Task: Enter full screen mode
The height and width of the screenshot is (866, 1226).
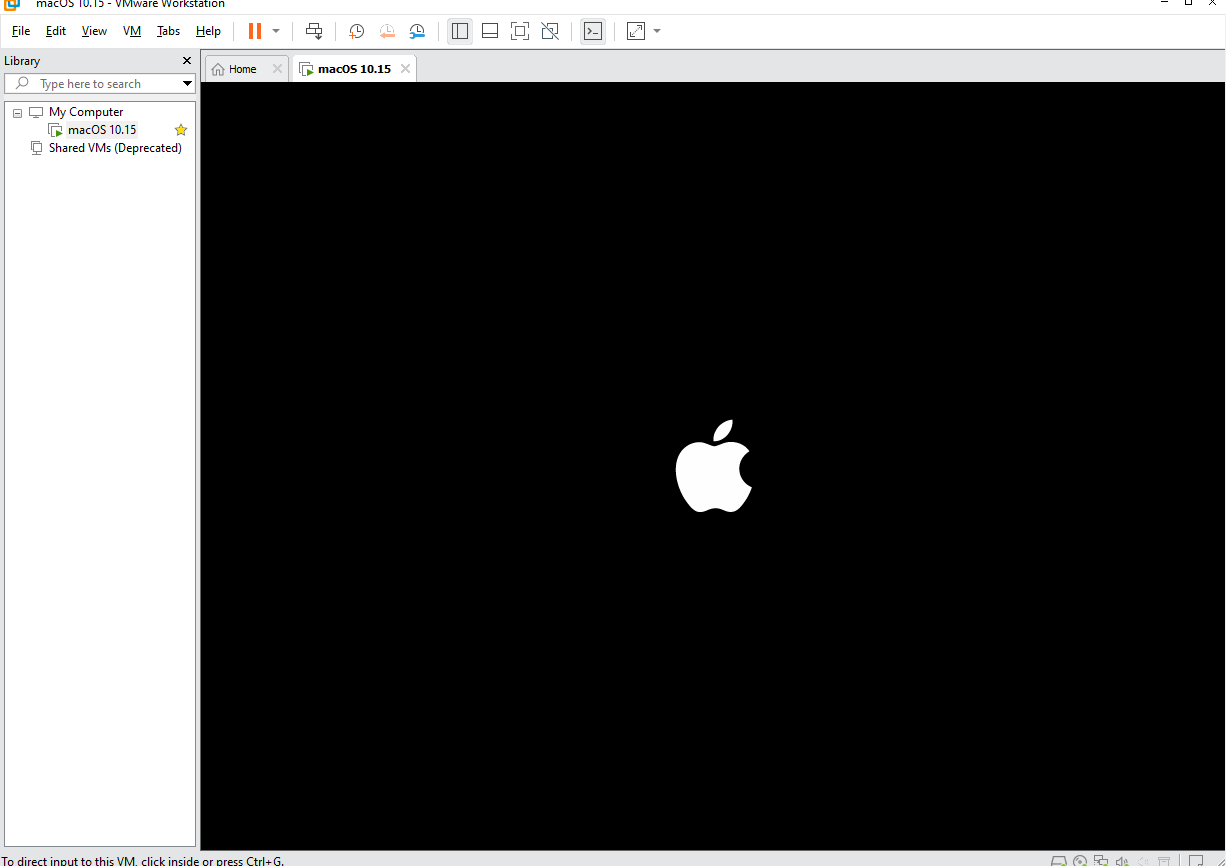Action: pyautogui.click(x=520, y=31)
